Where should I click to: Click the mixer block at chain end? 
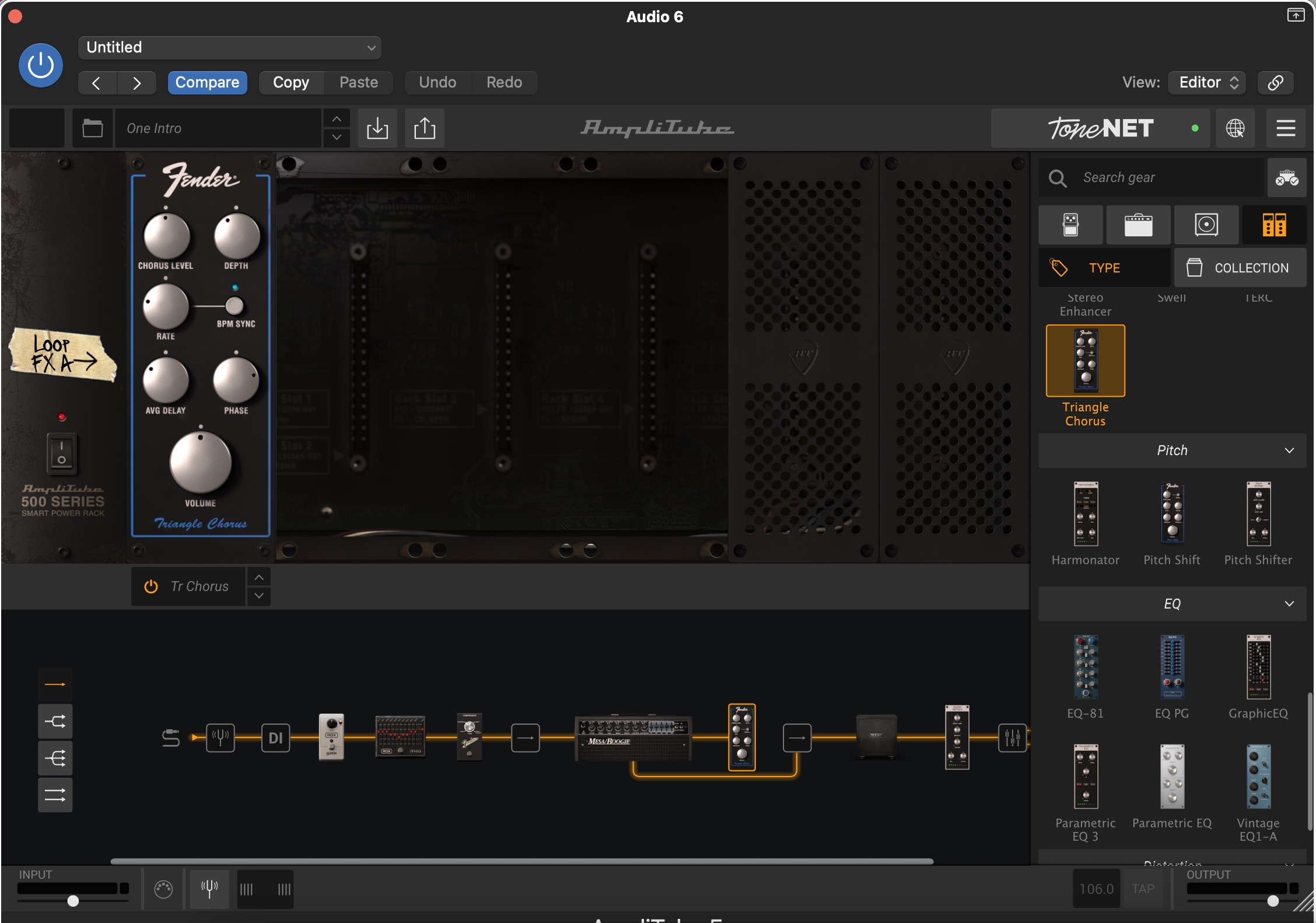(1012, 738)
